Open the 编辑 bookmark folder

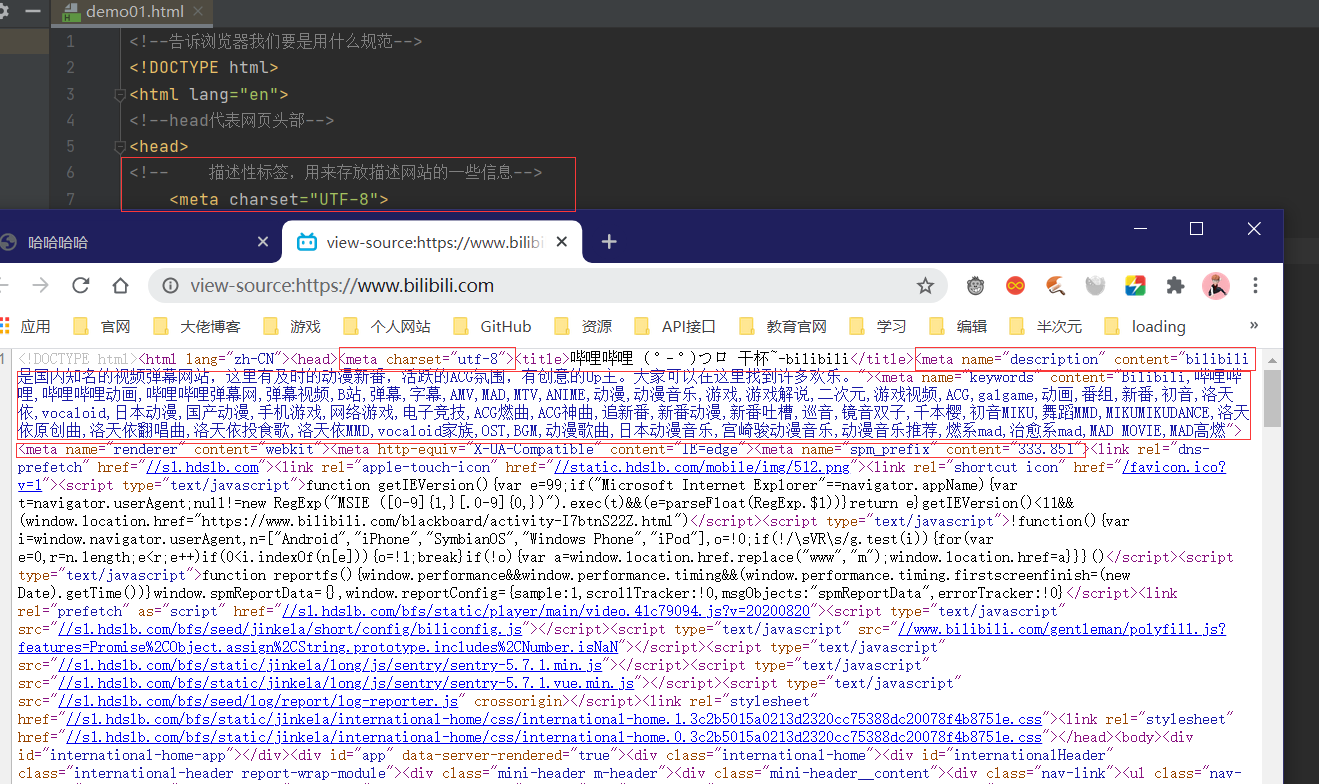pos(958,326)
